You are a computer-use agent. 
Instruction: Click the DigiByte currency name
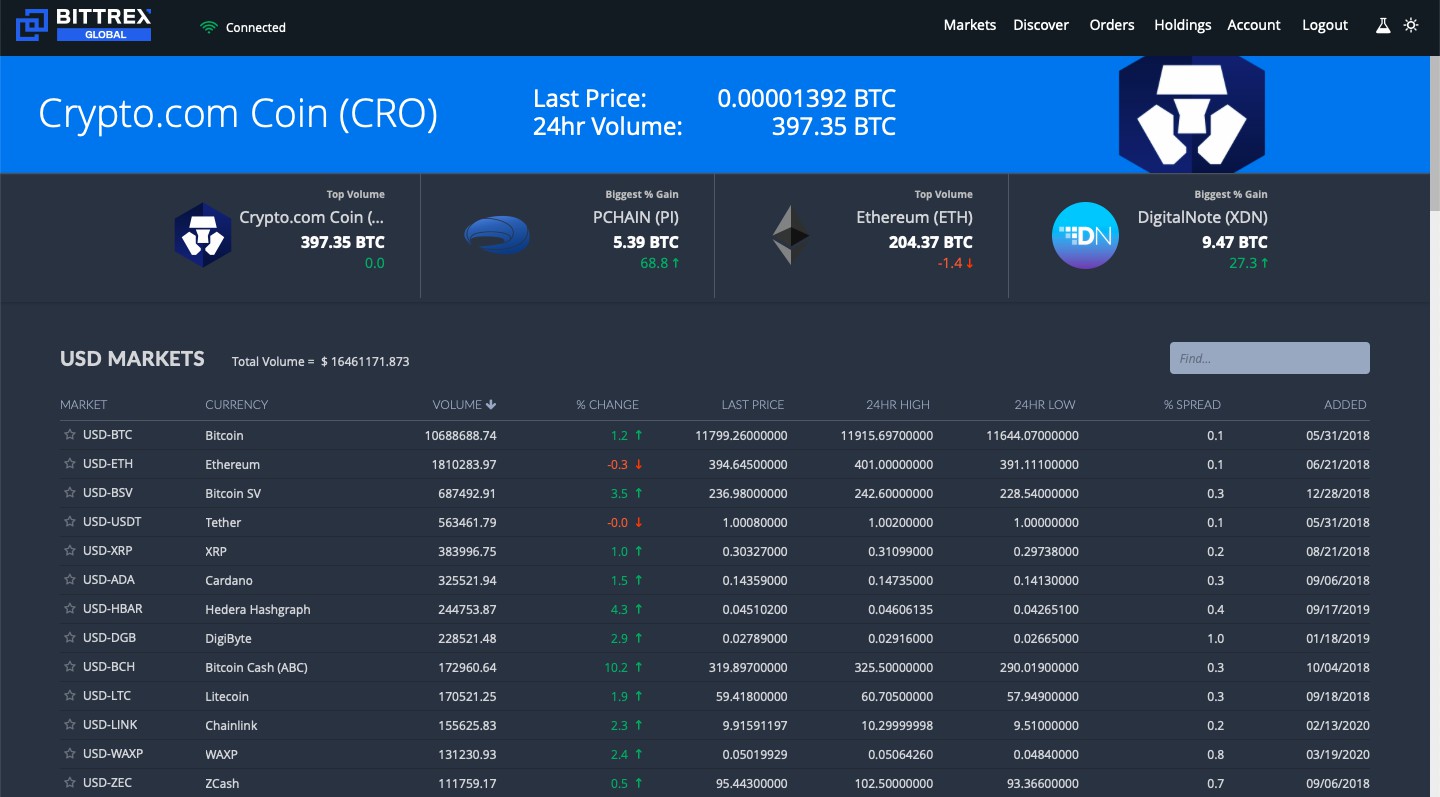point(228,638)
